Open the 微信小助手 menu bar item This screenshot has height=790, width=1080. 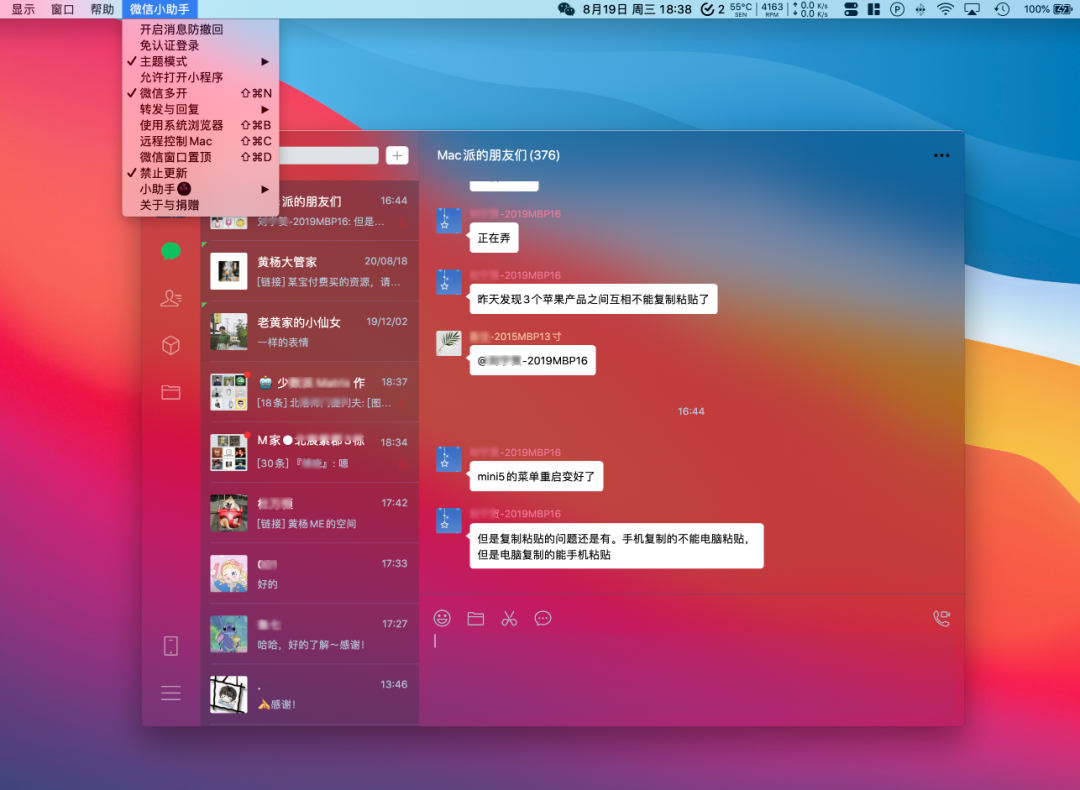(x=160, y=9)
